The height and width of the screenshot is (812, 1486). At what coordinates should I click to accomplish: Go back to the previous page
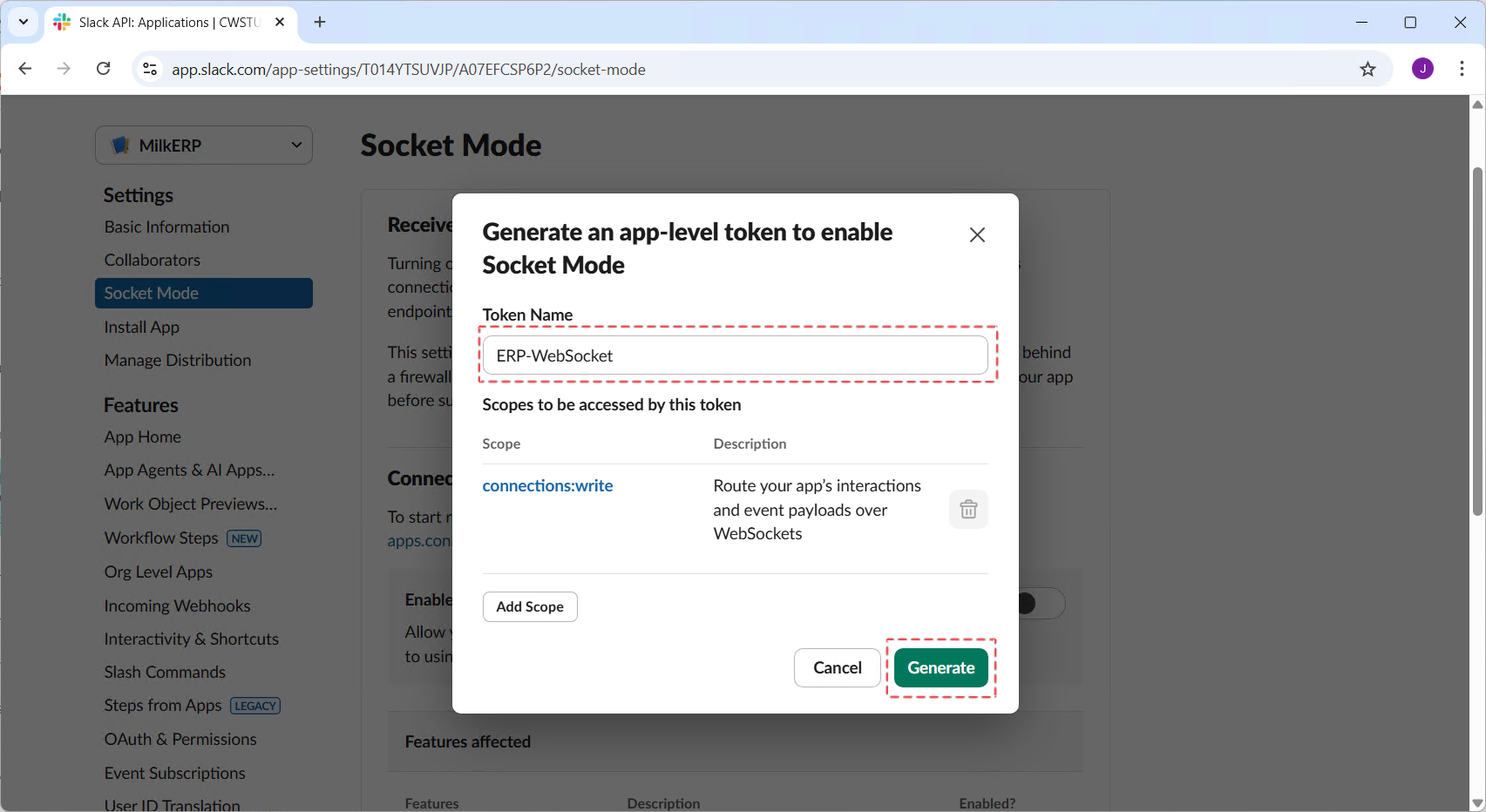pos(25,69)
